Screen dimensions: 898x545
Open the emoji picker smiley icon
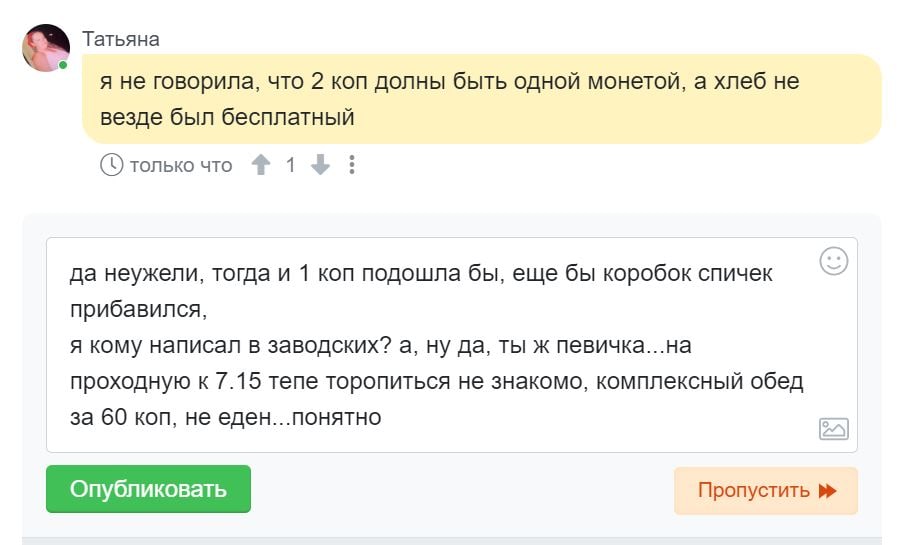point(834,262)
